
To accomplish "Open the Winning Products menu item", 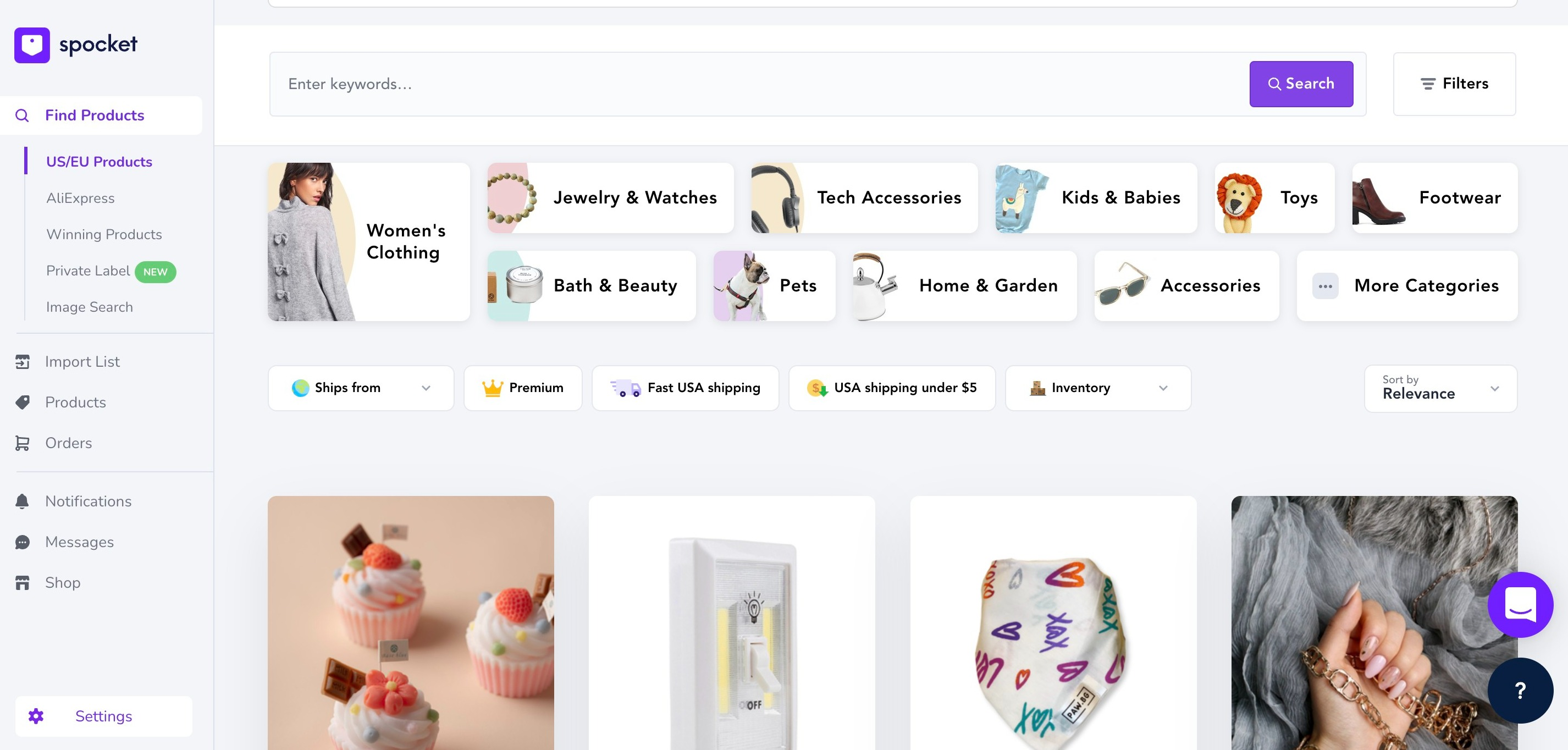I will coord(104,234).
